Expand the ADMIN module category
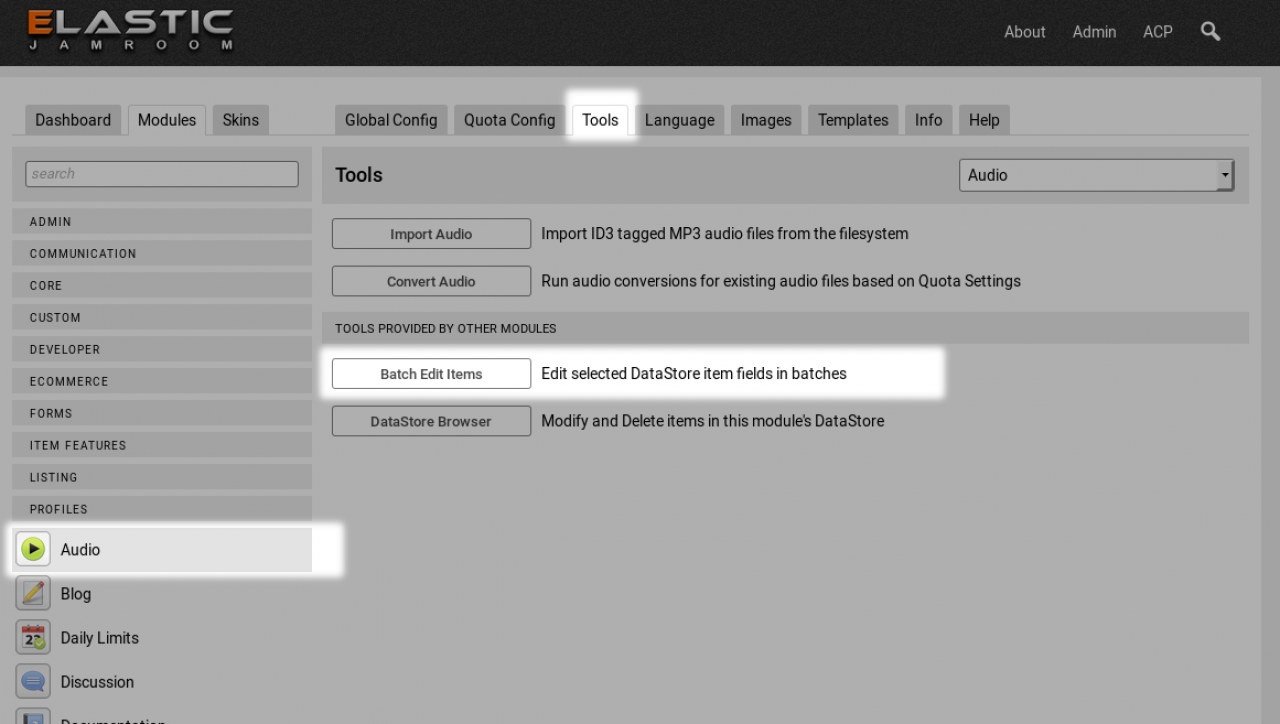 click(x=162, y=221)
